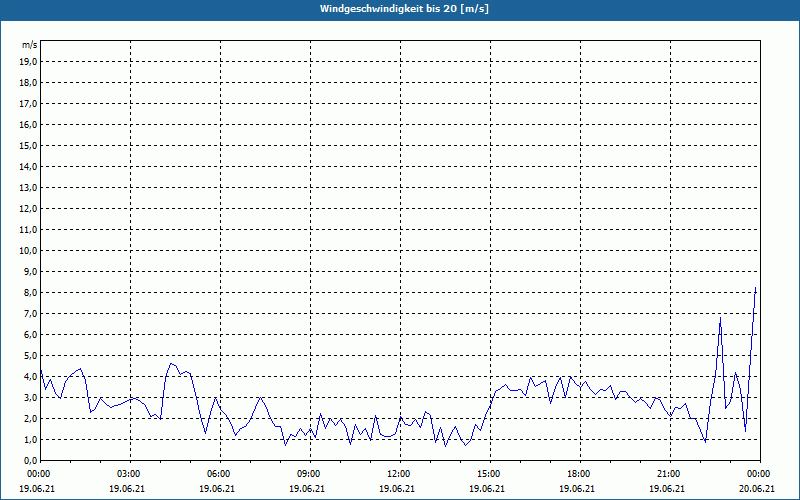
Task: Pick the '0,0' y-axis origin label
Action: pos(31,460)
